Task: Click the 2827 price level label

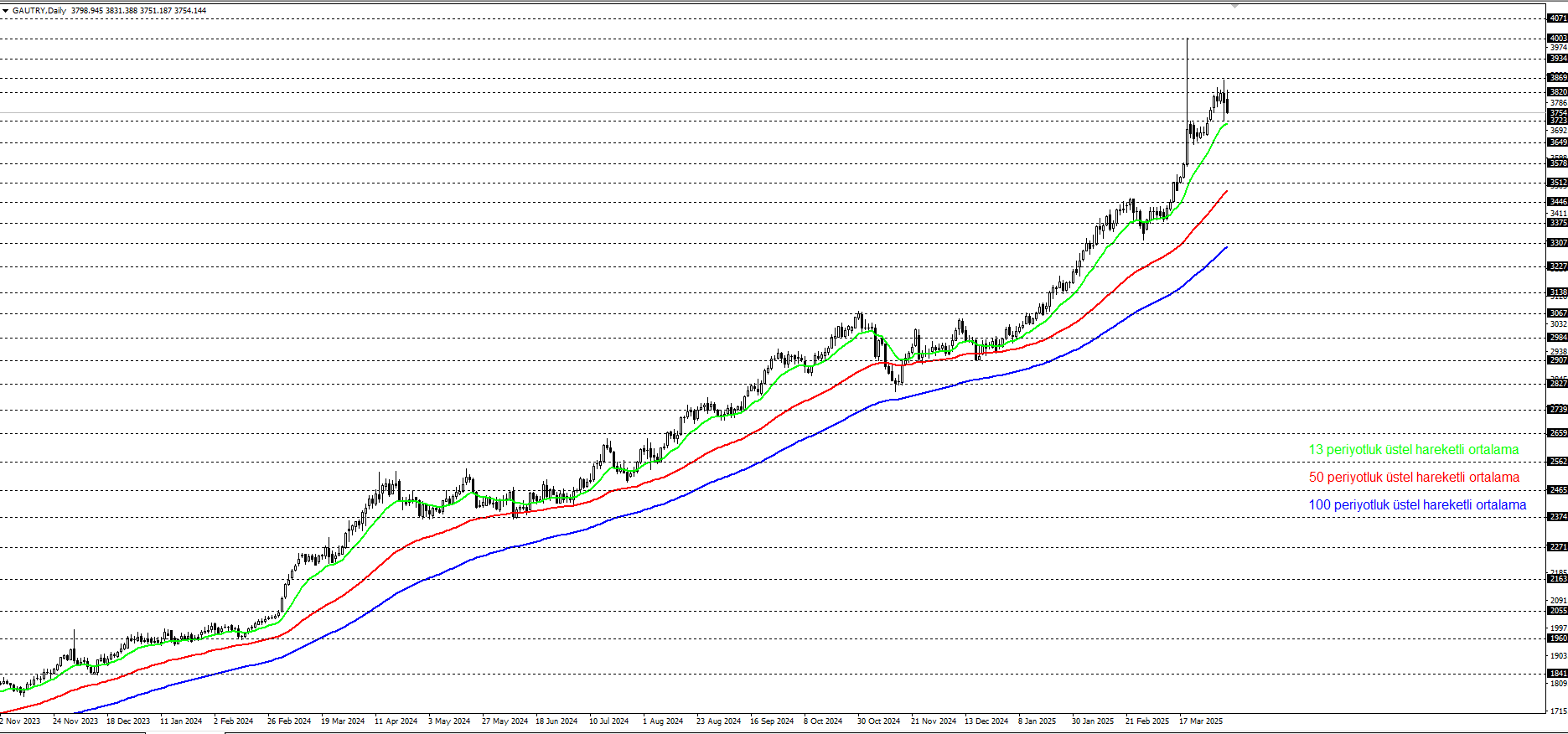Action: [1557, 384]
